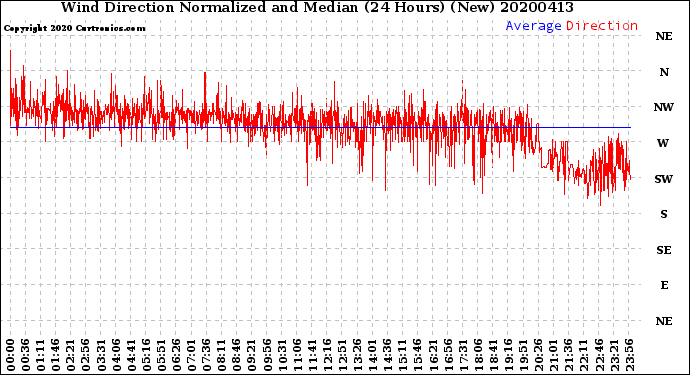Screen dimensions: 690x375
Task: Click the 'NW' direction axis label
Action: tap(664, 107)
